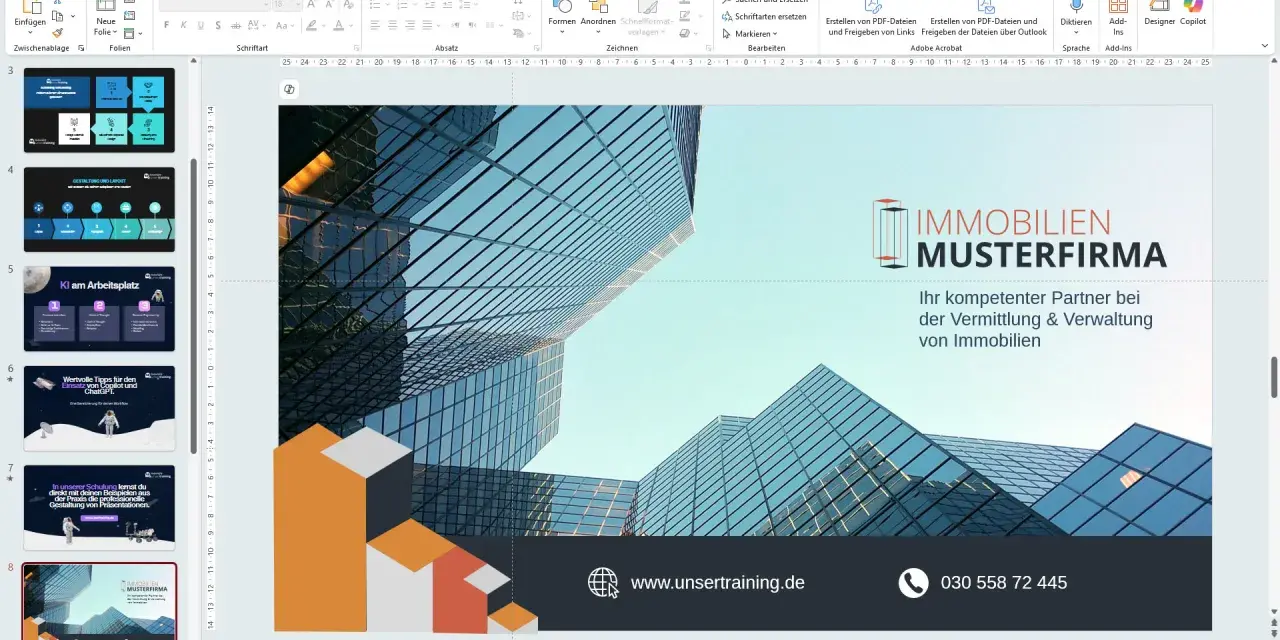The width and height of the screenshot is (1280, 640).
Task: Toggle center alignment paragraph button
Action: pyautogui.click(x=392, y=25)
